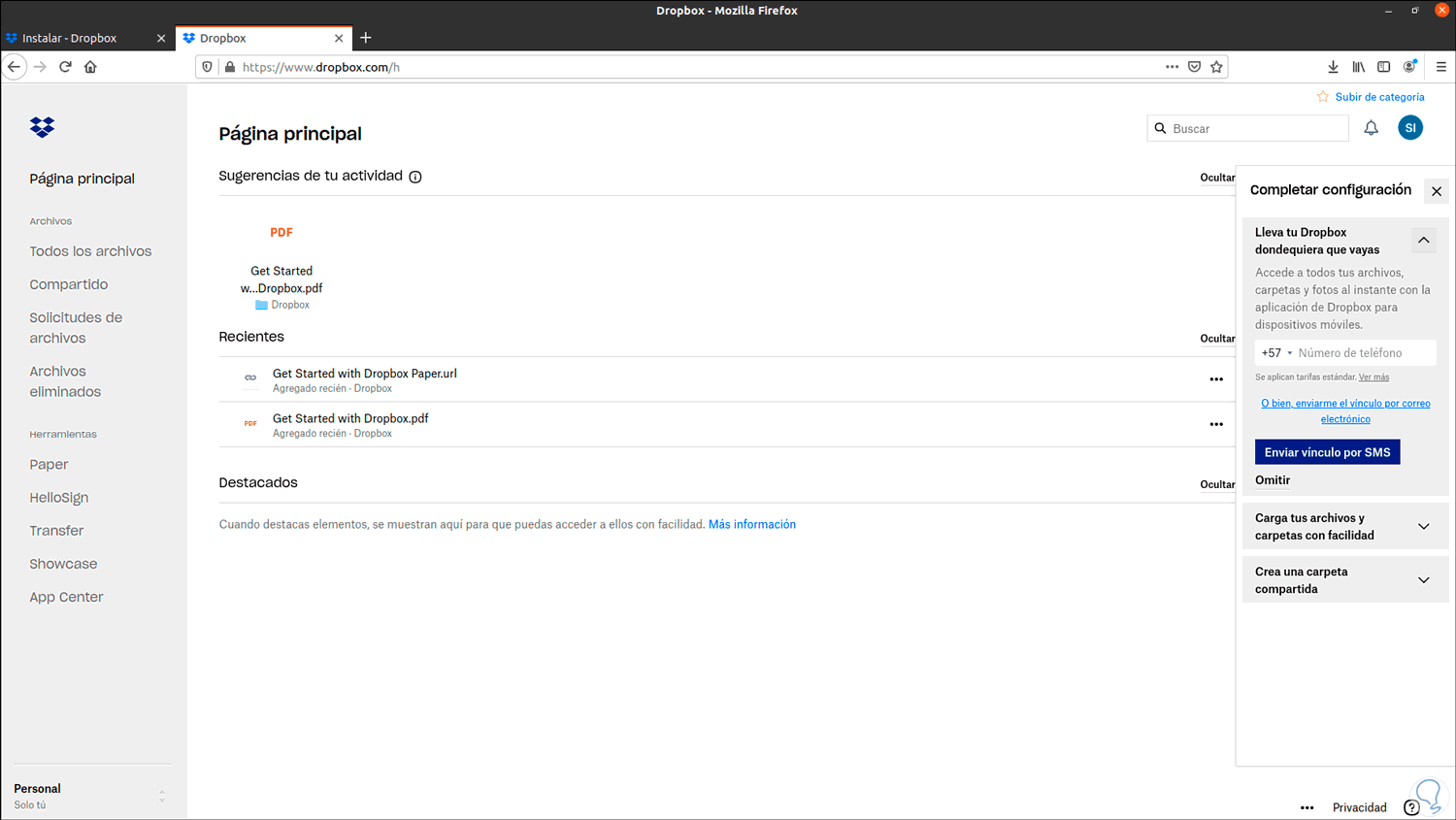
Task: Close the Completar configuración panel
Action: 1437,191
